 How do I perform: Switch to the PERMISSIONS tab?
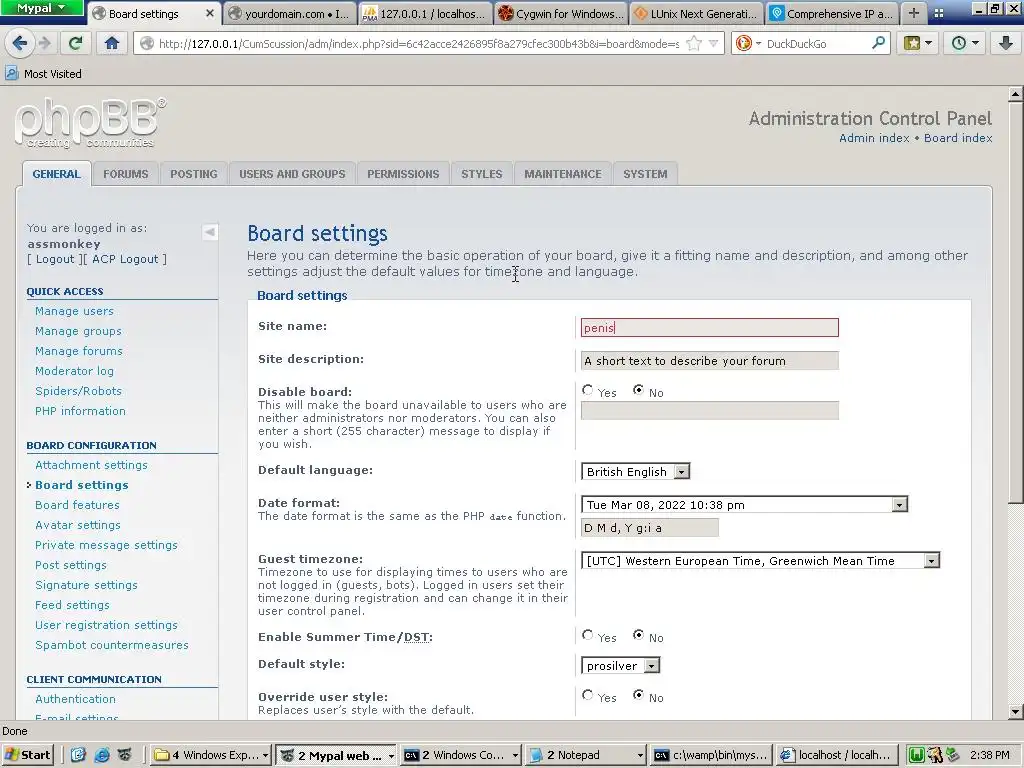point(403,174)
